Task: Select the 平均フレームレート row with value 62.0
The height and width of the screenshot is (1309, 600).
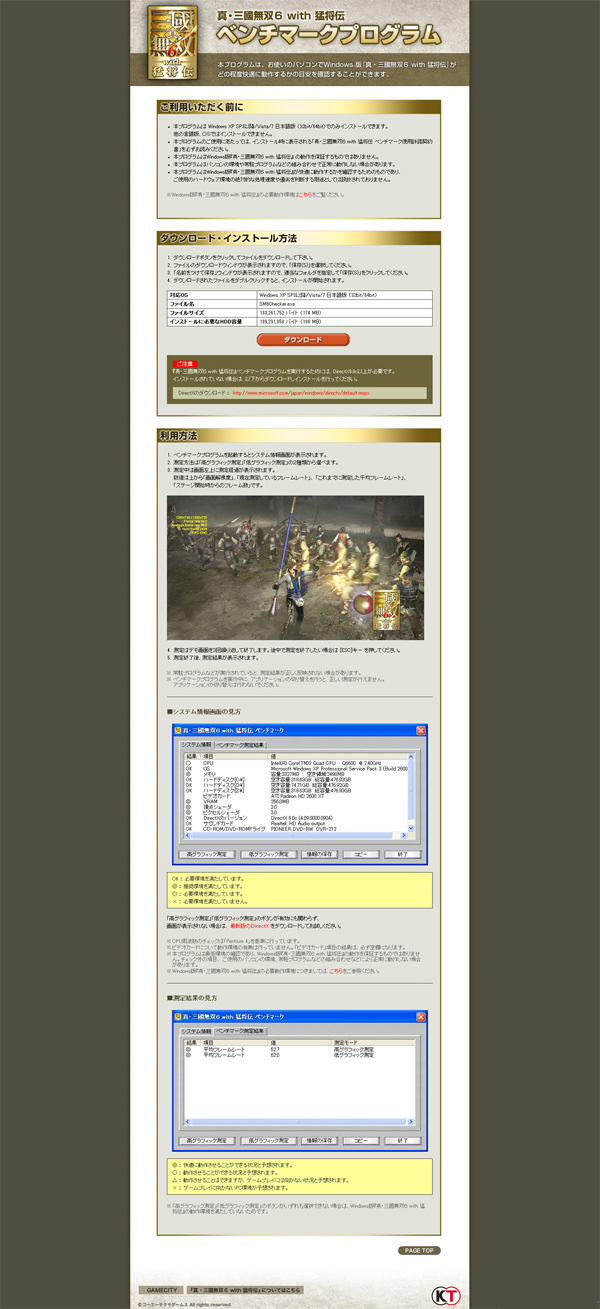Action: (x=300, y=1054)
